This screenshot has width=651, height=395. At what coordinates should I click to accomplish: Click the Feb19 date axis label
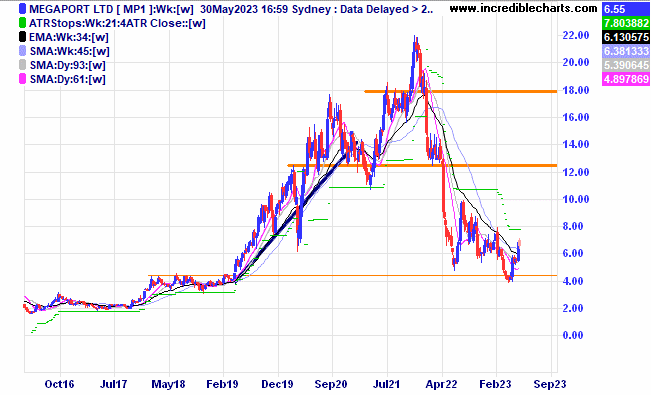pos(223,384)
